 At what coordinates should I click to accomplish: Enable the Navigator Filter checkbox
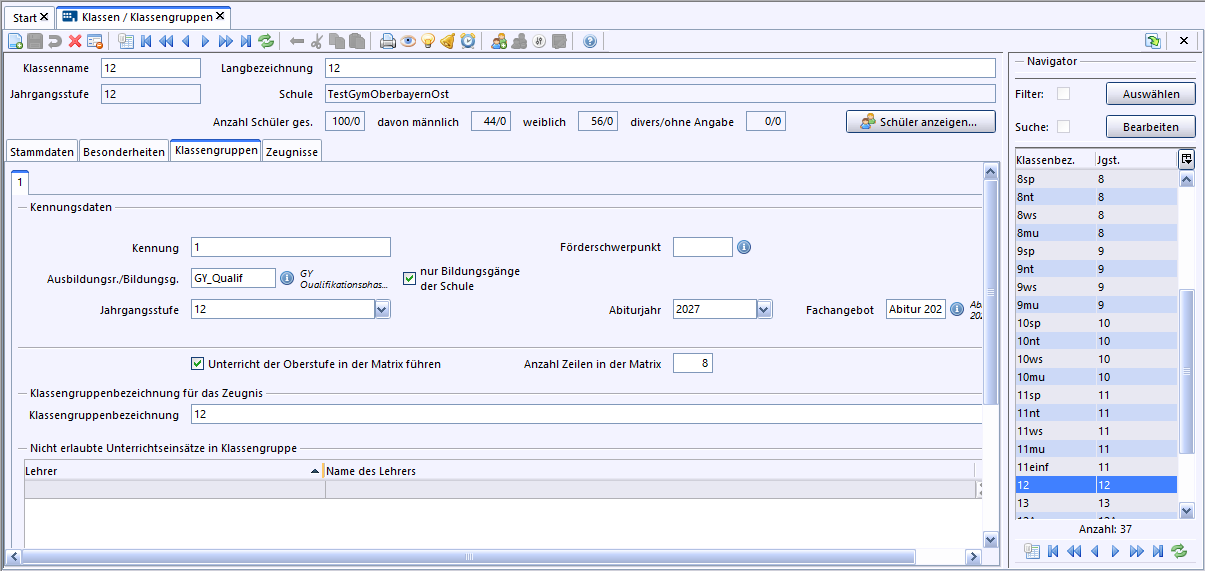(x=1064, y=94)
